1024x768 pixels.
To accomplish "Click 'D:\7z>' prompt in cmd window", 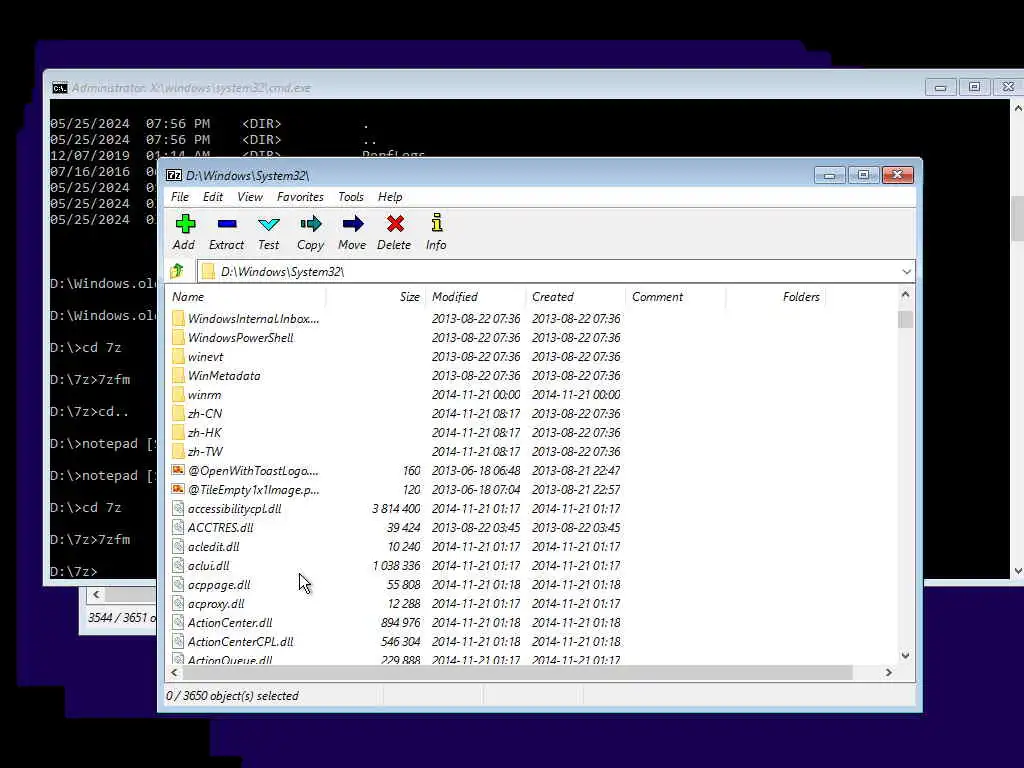I will 74,571.
